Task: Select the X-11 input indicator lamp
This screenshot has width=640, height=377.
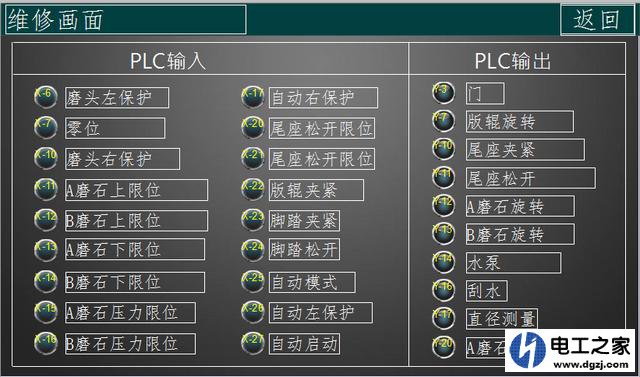Action: (45, 189)
